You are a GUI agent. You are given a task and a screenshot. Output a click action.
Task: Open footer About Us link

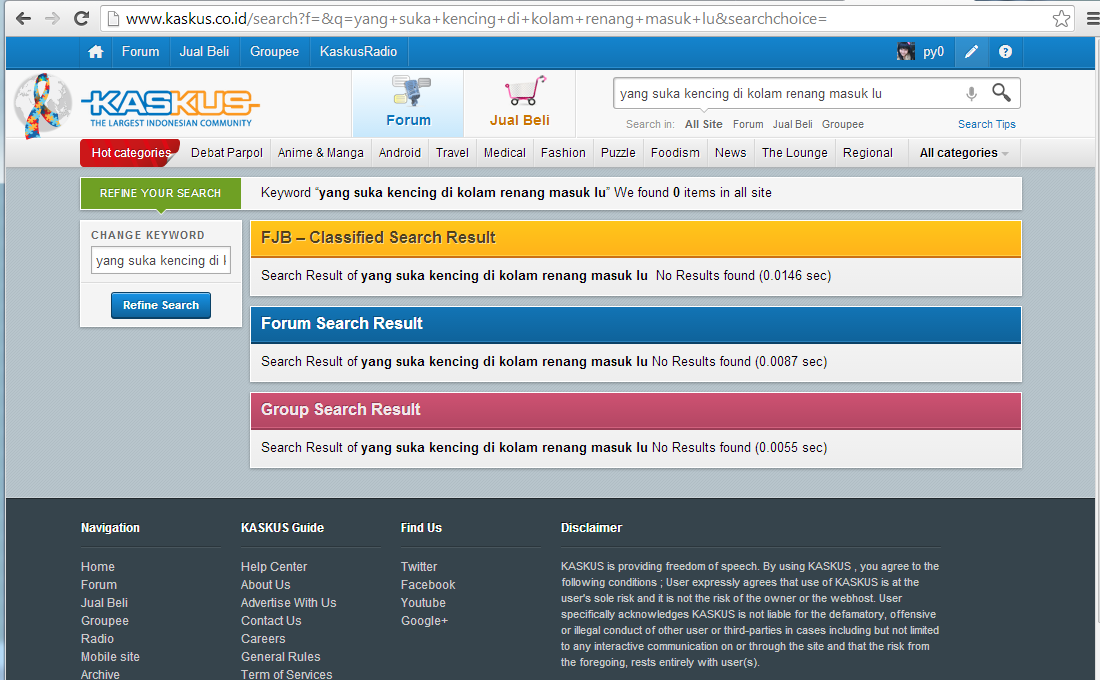pyautogui.click(x=265, y=585)
